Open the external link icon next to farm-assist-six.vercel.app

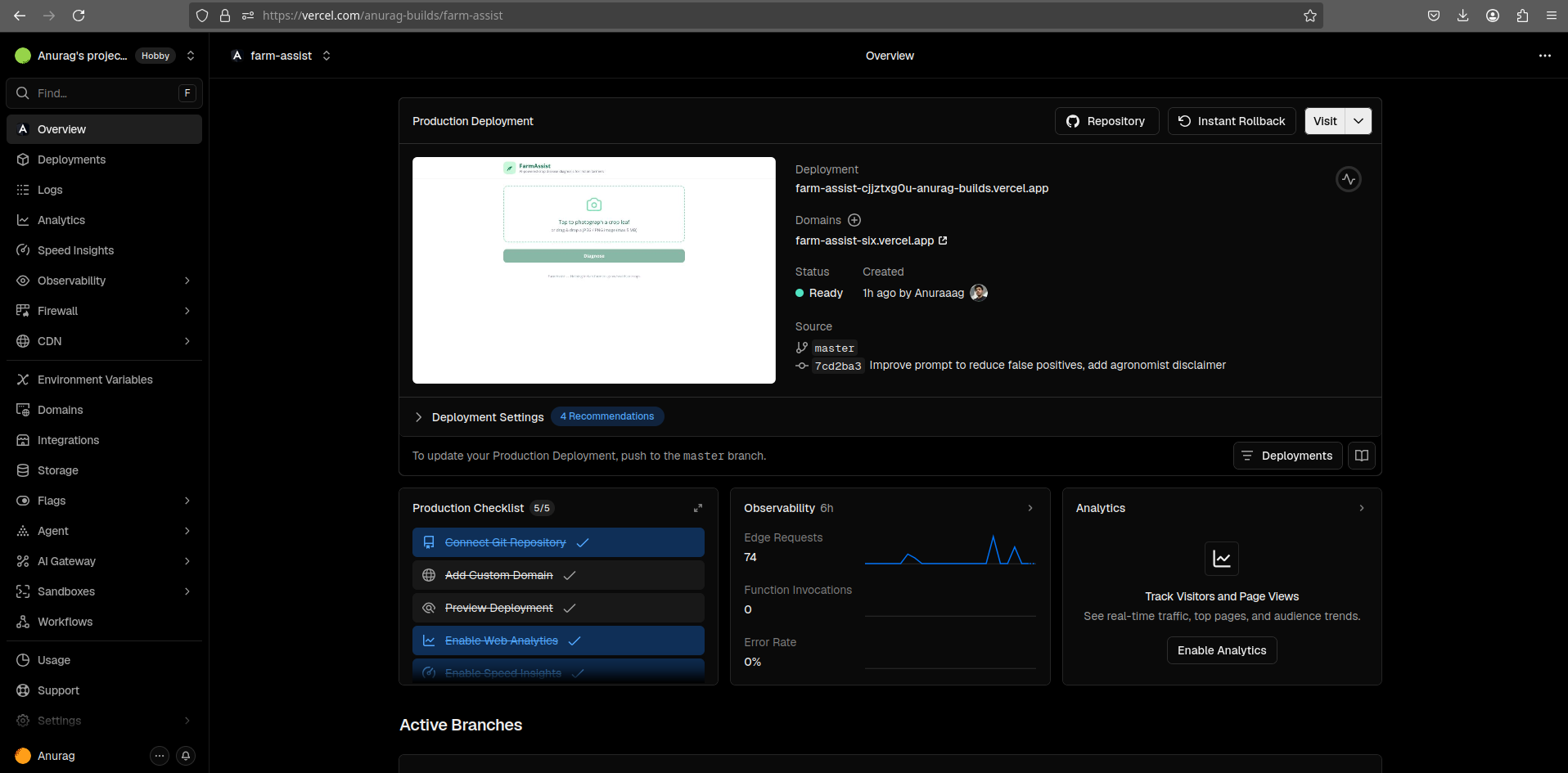tap(943, 240)
